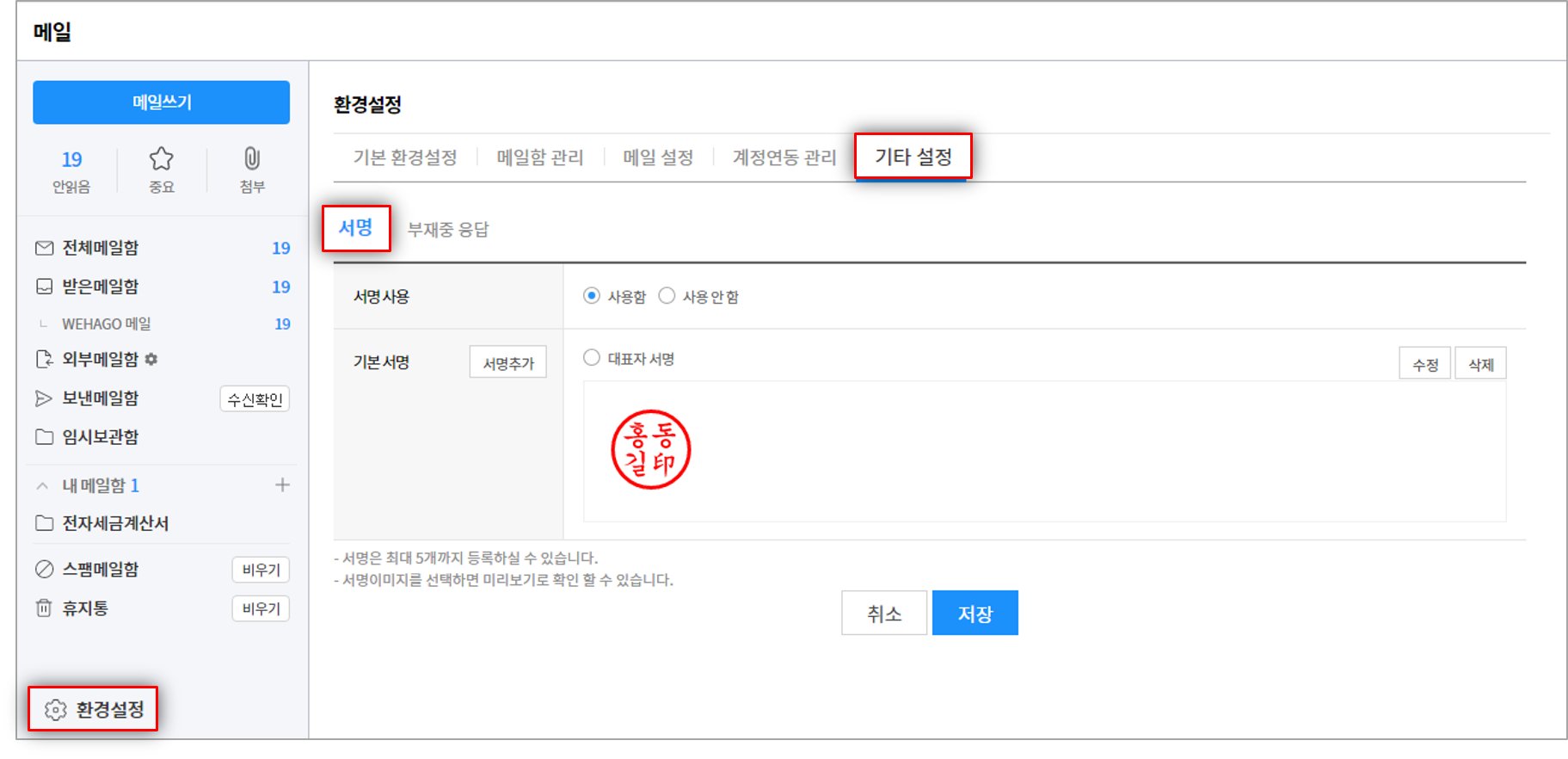This screenshot has height=759, width=1568.
Task: Choose the 대표자 서명 radio button
Action: pyautogui.click(x=592, y=358)
